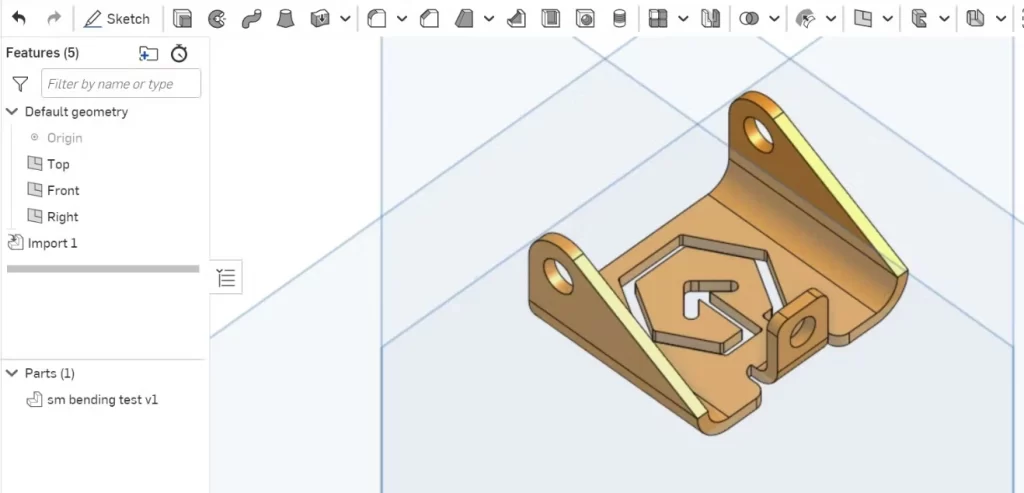The height and width of the screenshot is (493, 1024).
Task: Collapse the Default geometry group
Action: [x=11, y=112]
